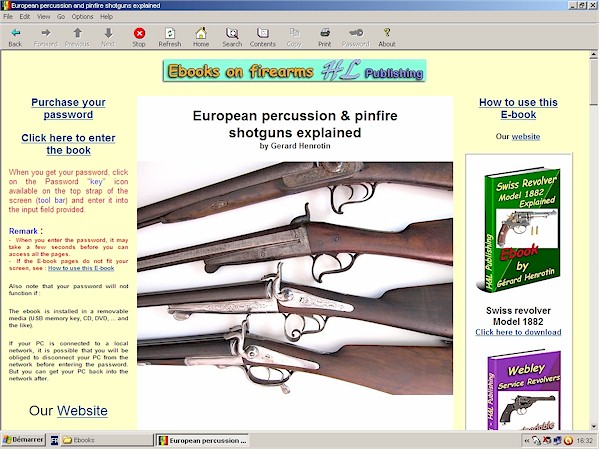Click the title 'European percussion & pinfire shotguns explained'
Screen dimensions: 600x450
click(x=295, y=124)
